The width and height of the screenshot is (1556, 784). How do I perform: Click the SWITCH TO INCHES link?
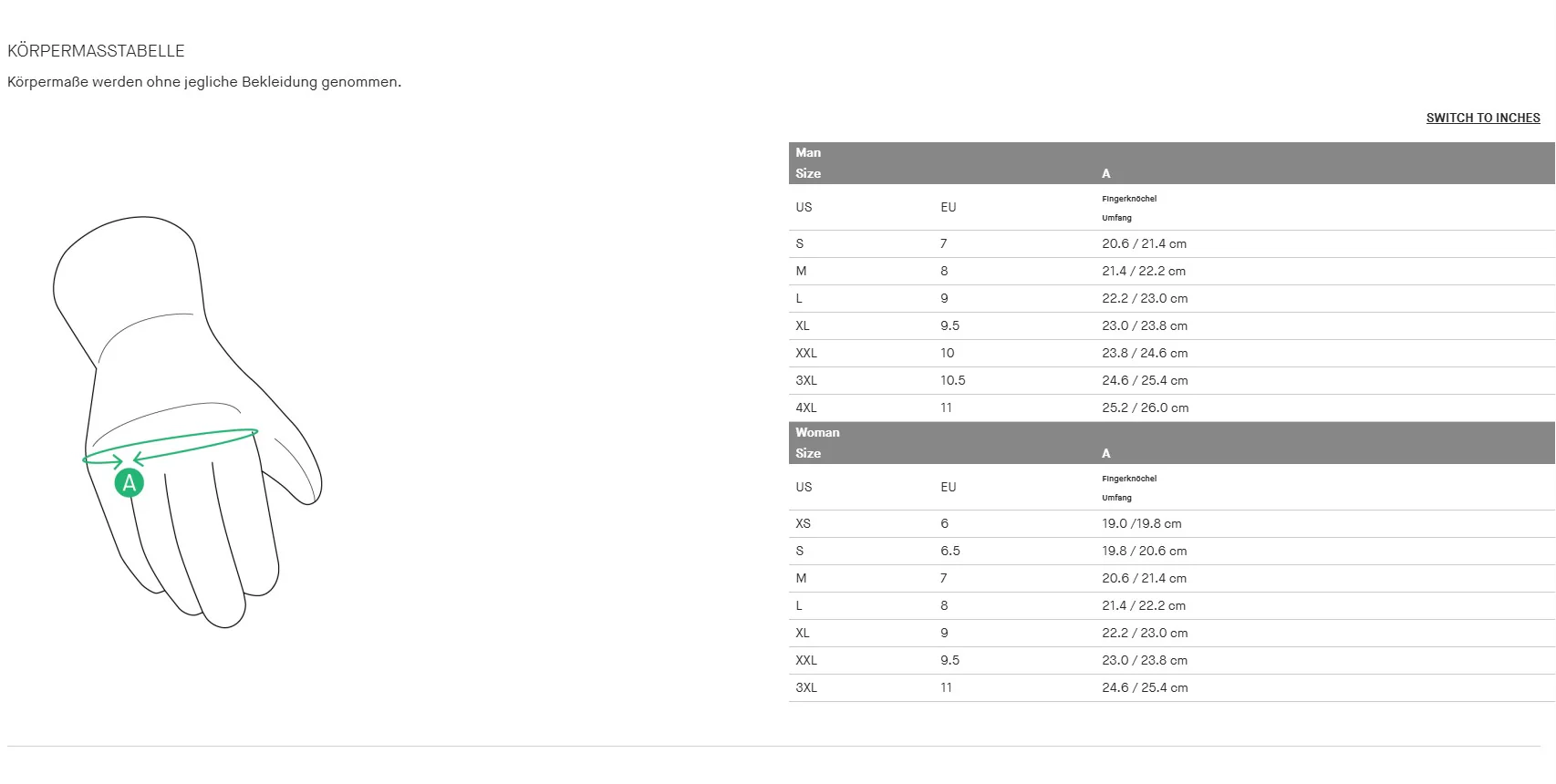tap(1483, 118)
